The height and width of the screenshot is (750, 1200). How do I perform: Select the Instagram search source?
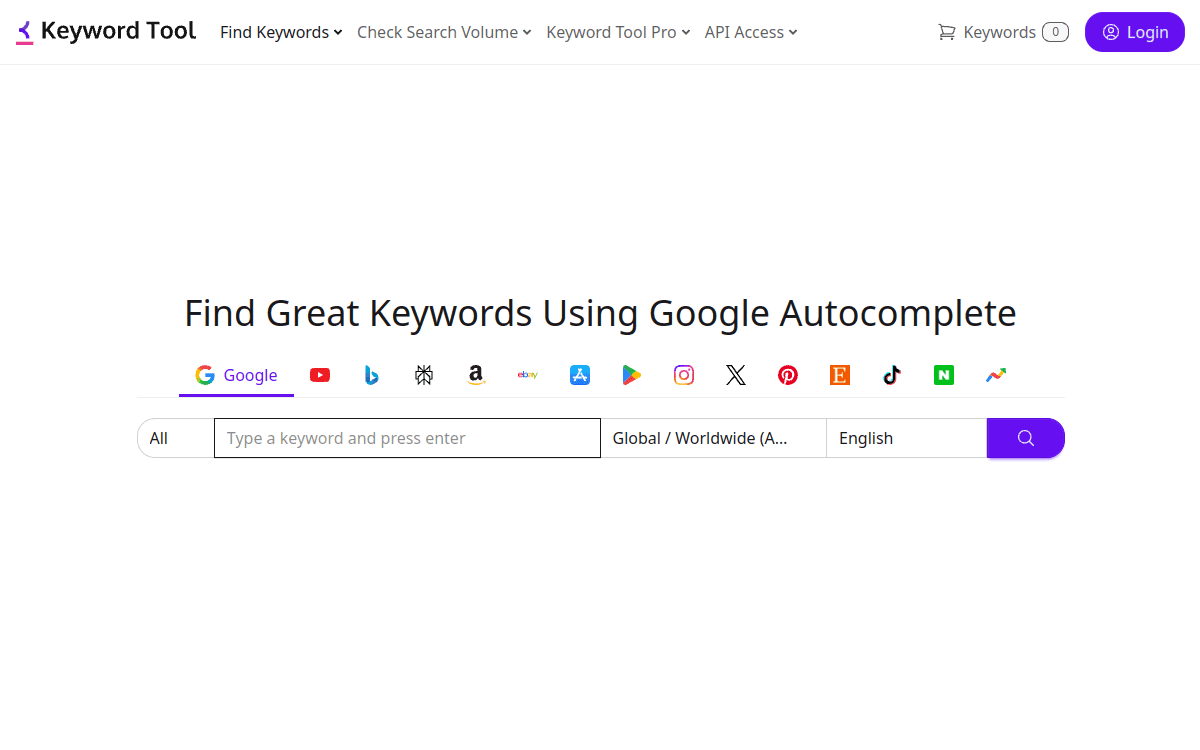pos(683,375)
